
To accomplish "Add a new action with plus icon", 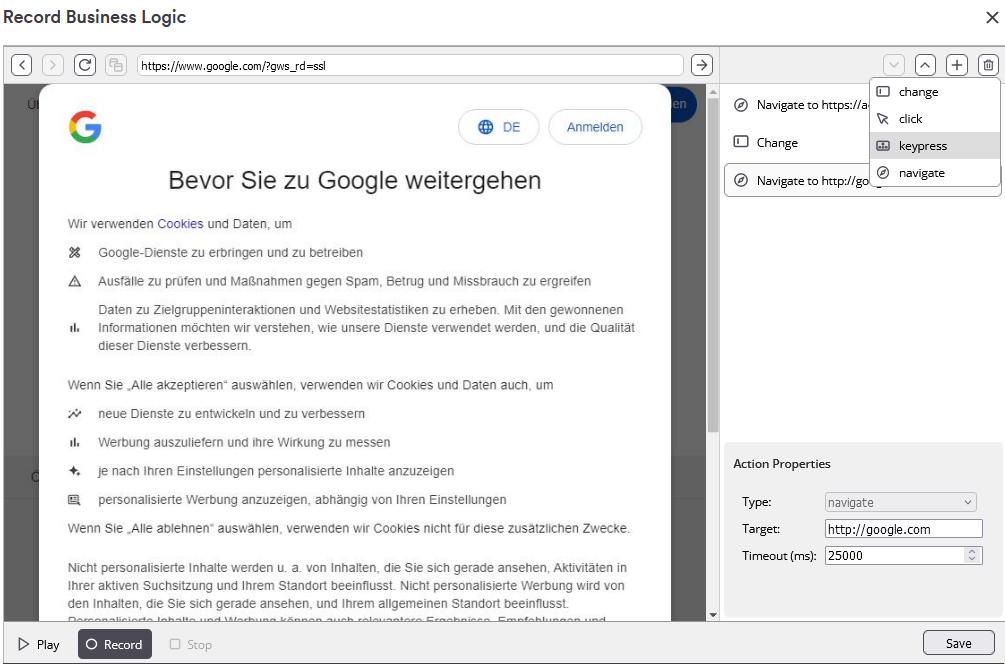I will [x=957, y=65].
